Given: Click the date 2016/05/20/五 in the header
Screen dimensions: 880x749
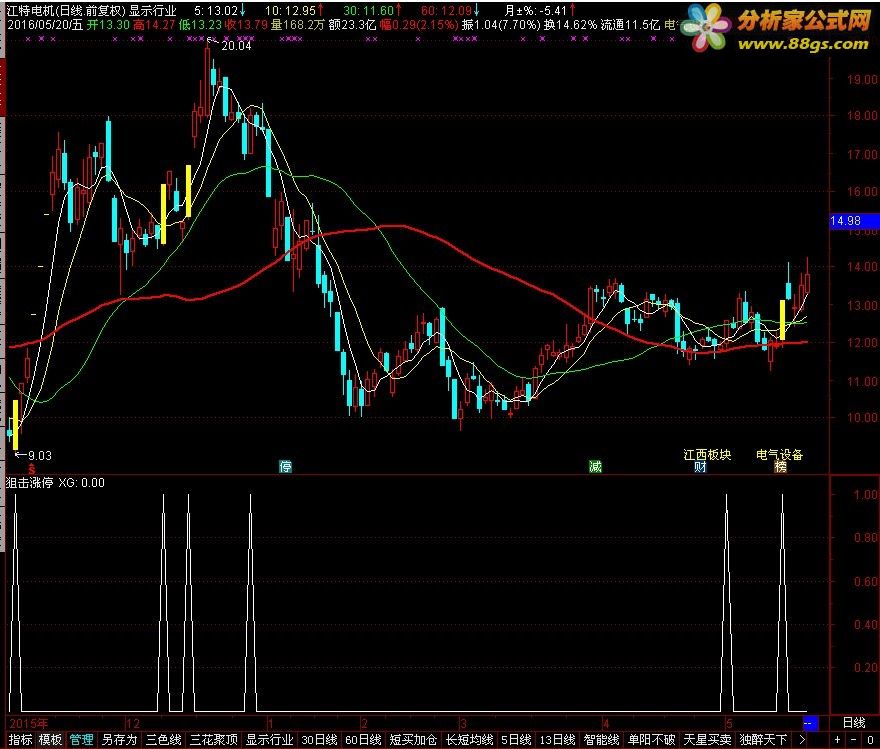Looking at the screenshot, I should (44, 25).
